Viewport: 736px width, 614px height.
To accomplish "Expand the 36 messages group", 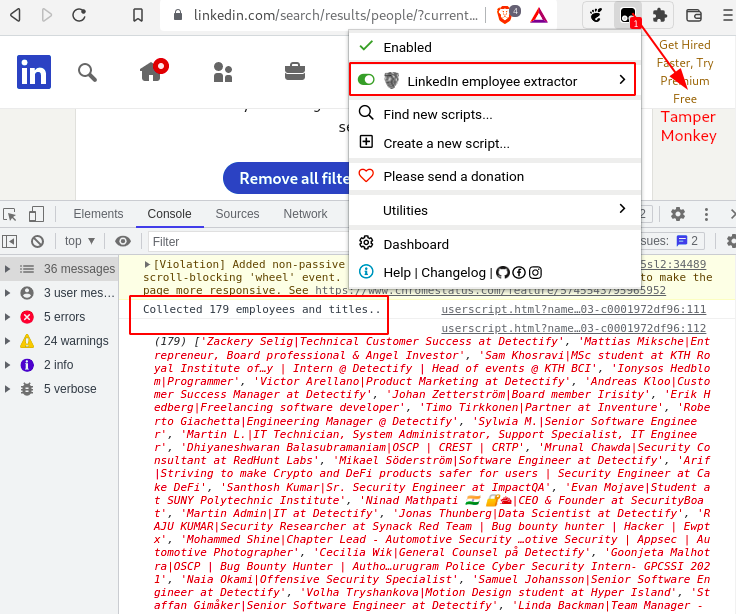I will click(x=8, y=269).
